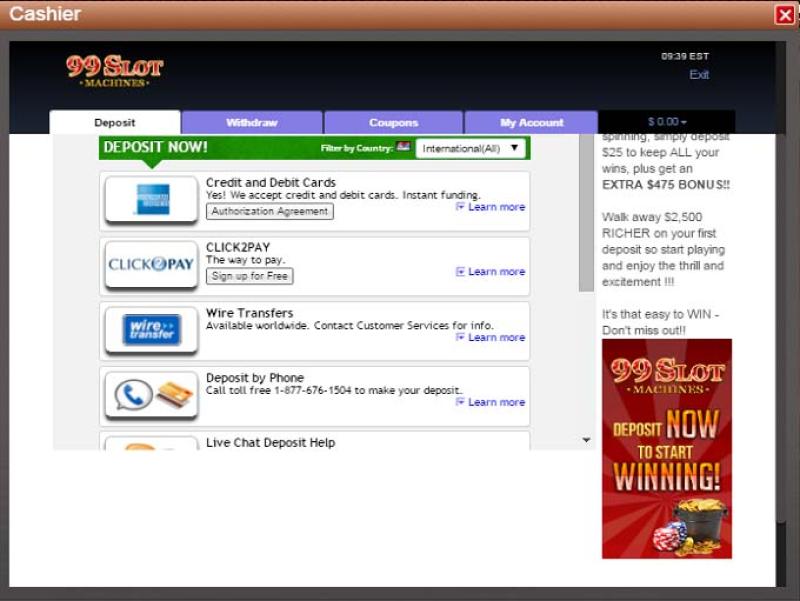This screenshot has height=601, width=800.
Task: Click the Wire Transfer logo icon
Action: (151, 329)
